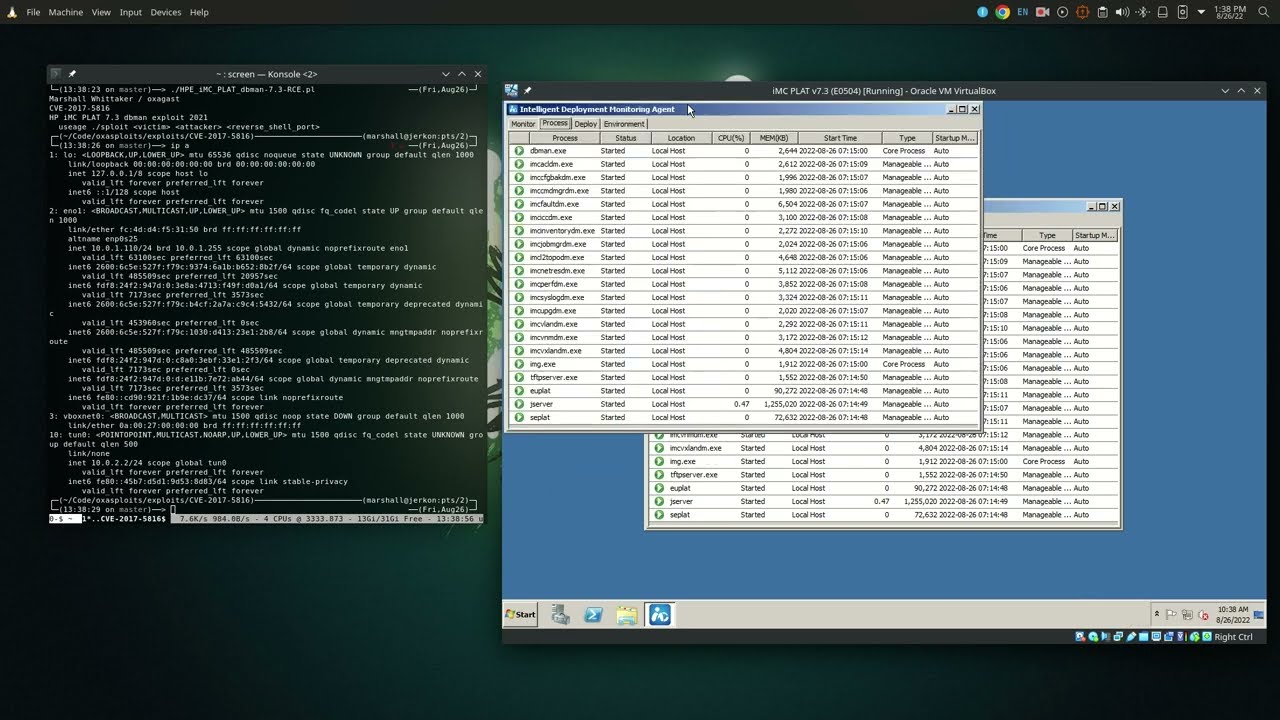Sort by the Process column header
The width and height of the screenshot is (1280, 720).
565,138
